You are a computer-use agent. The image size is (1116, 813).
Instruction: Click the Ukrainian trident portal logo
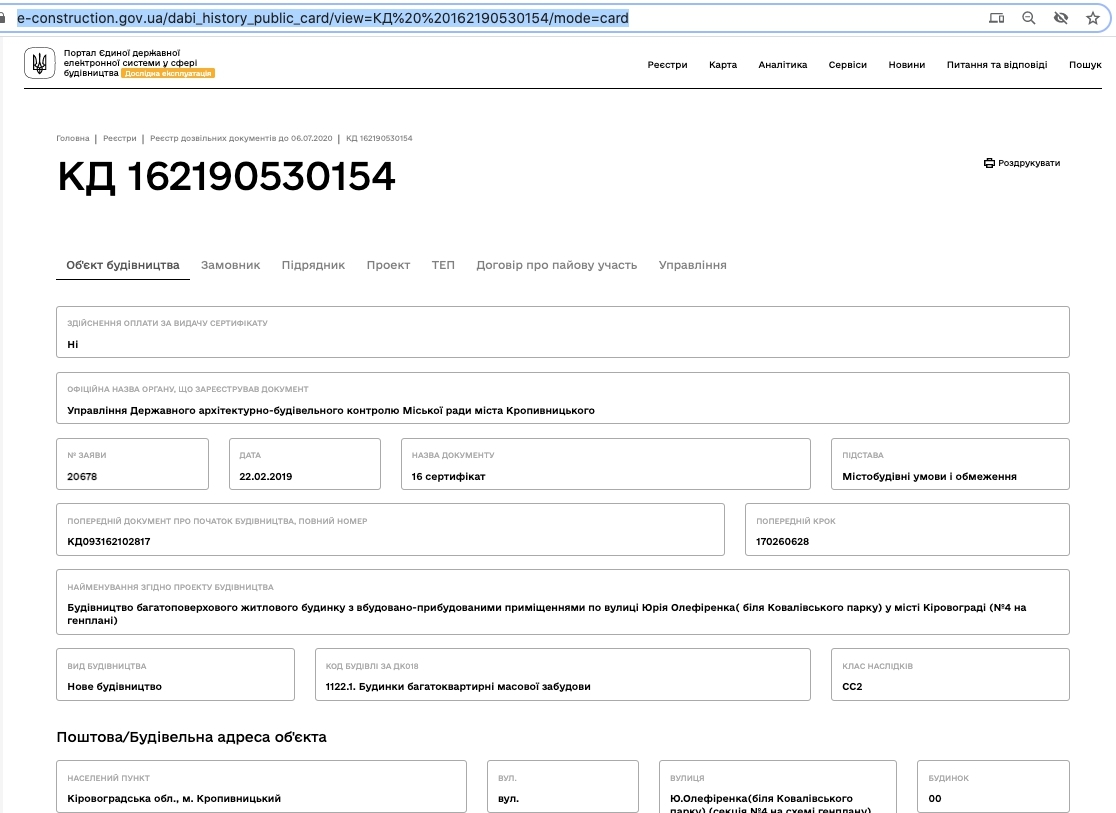click(39, 63)
